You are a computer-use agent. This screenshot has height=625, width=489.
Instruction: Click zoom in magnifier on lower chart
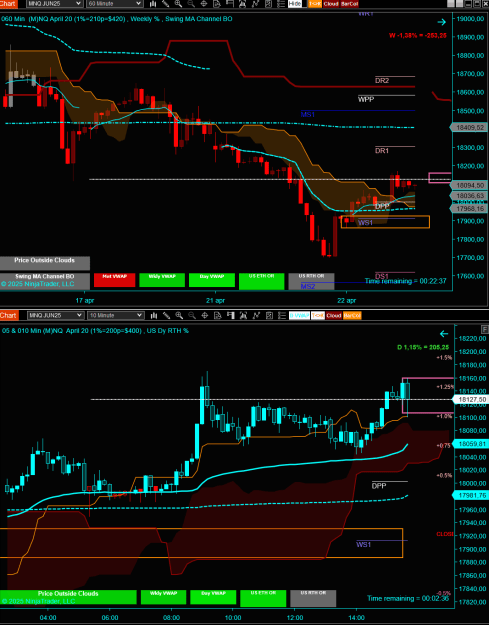tap(179, 315)
